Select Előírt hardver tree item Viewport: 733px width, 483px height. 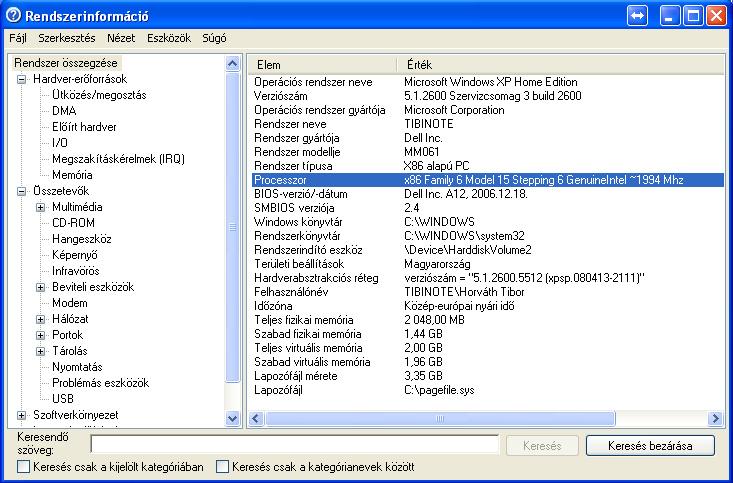(x=84, y=127)
